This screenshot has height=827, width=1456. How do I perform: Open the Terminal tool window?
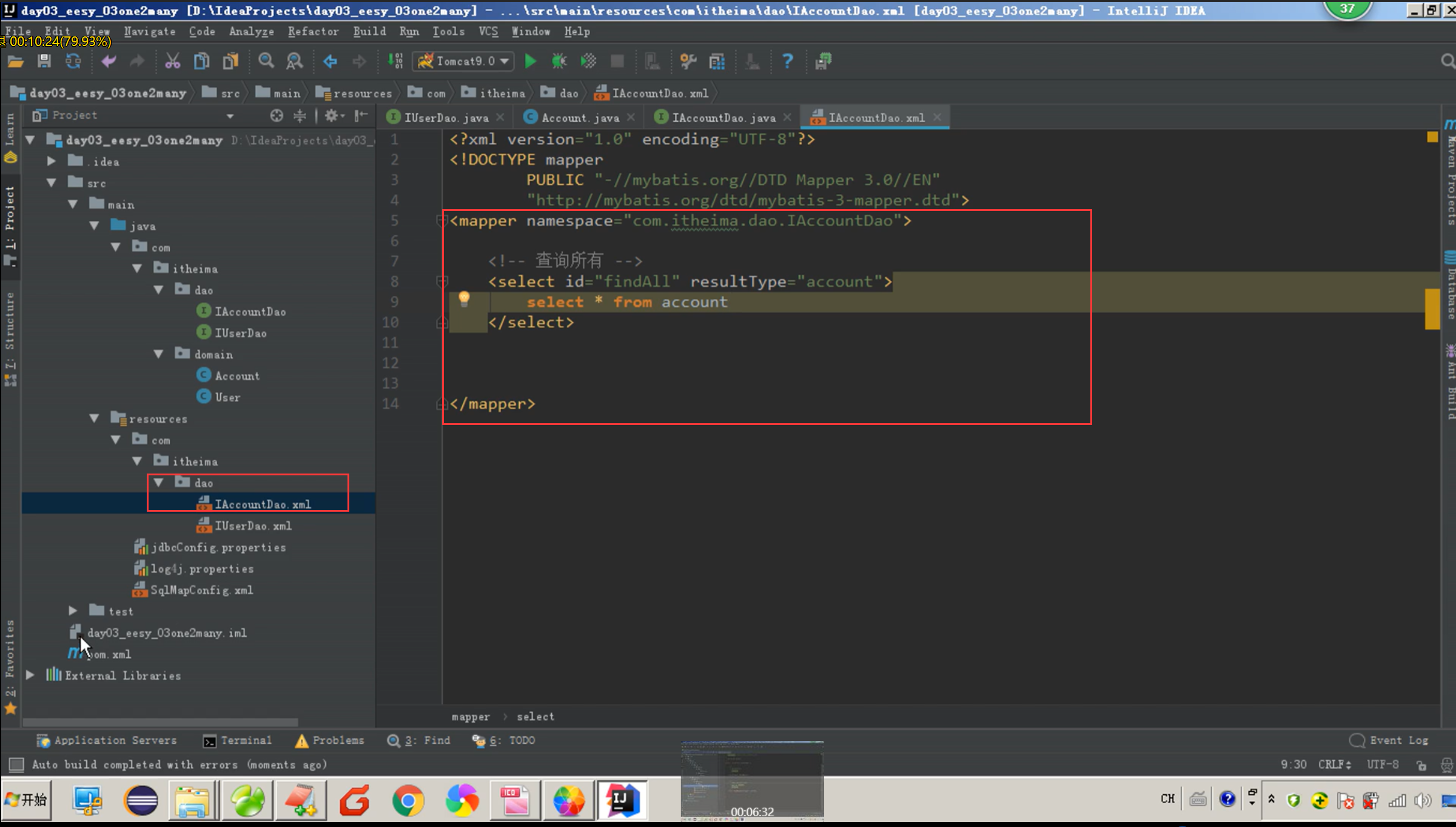[x=238, y=740]
